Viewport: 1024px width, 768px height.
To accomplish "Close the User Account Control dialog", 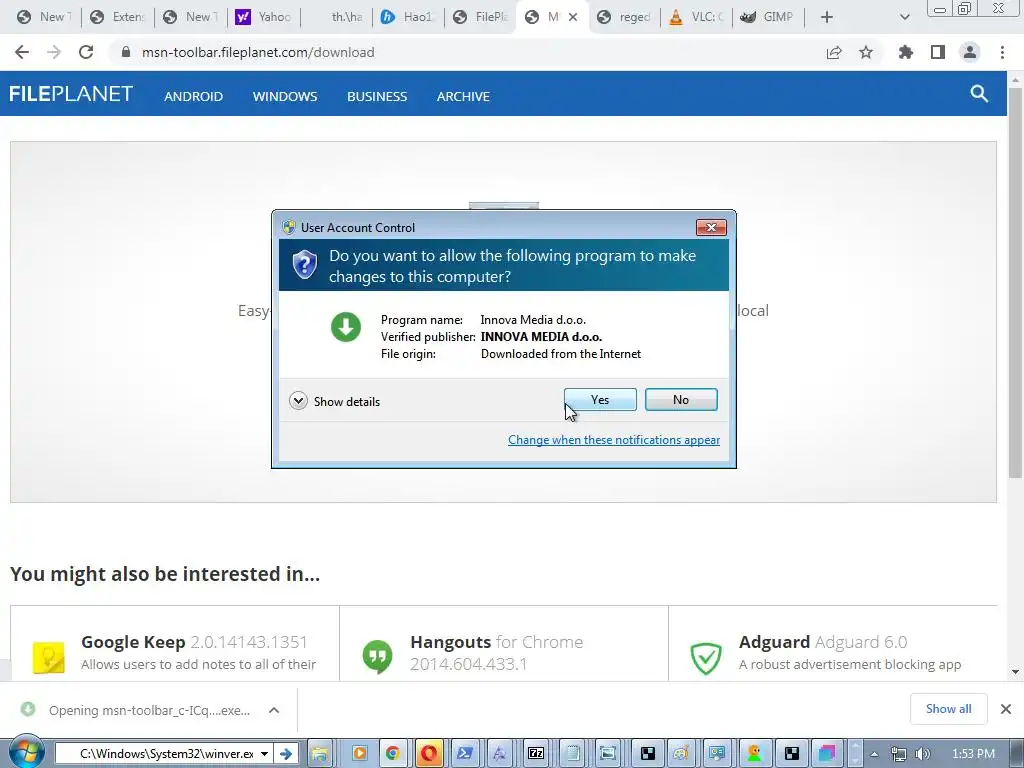I will (711, 227).
